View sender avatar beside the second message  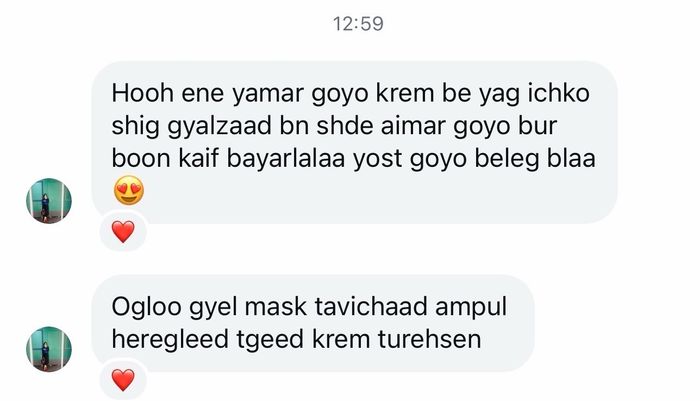coord(49,349)
